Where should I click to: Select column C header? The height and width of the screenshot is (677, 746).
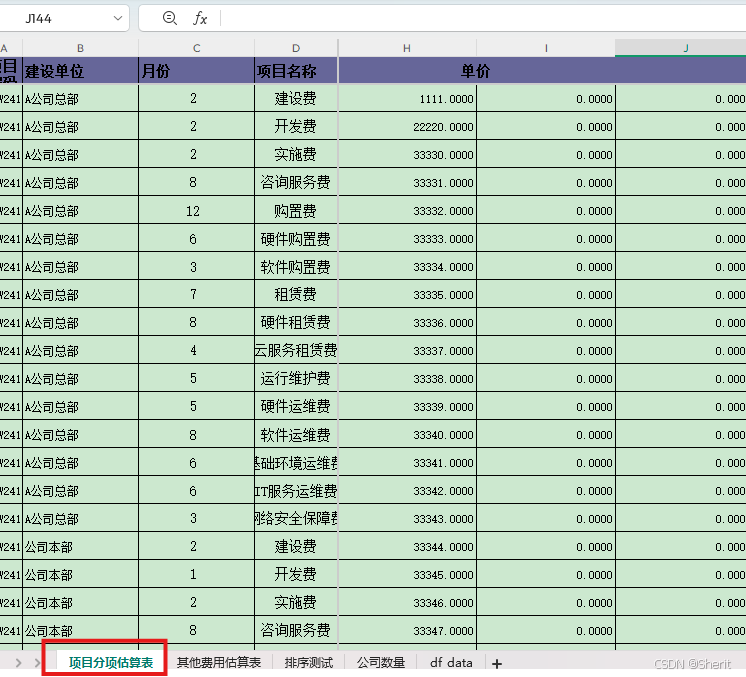coord(196,48)
